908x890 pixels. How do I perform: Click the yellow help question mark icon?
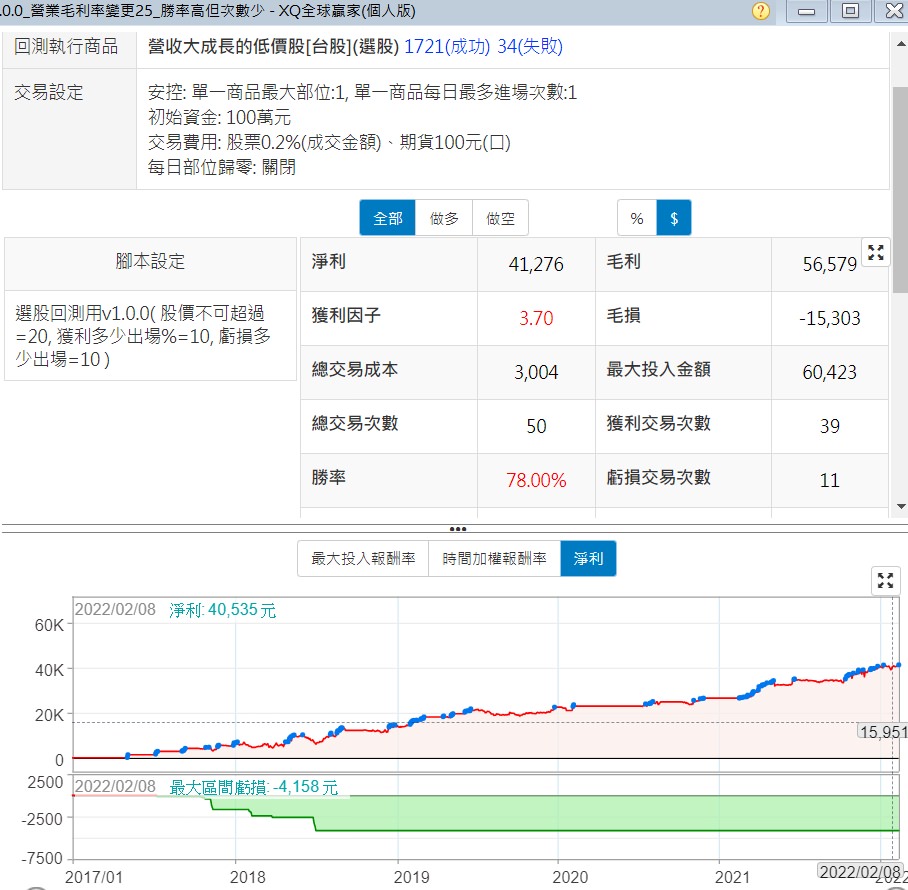click(761, 12)
